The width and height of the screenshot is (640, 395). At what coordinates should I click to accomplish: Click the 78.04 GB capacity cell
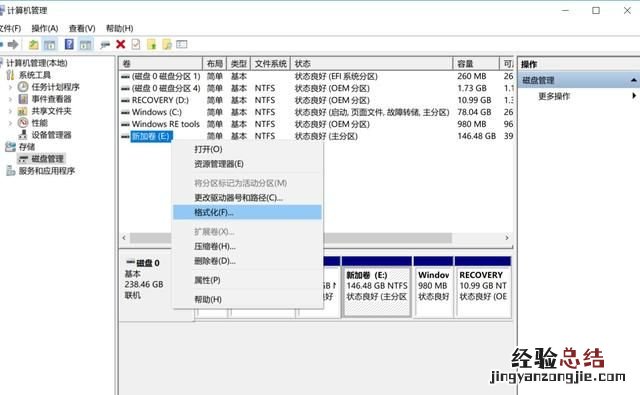click(x=474, y=112)
